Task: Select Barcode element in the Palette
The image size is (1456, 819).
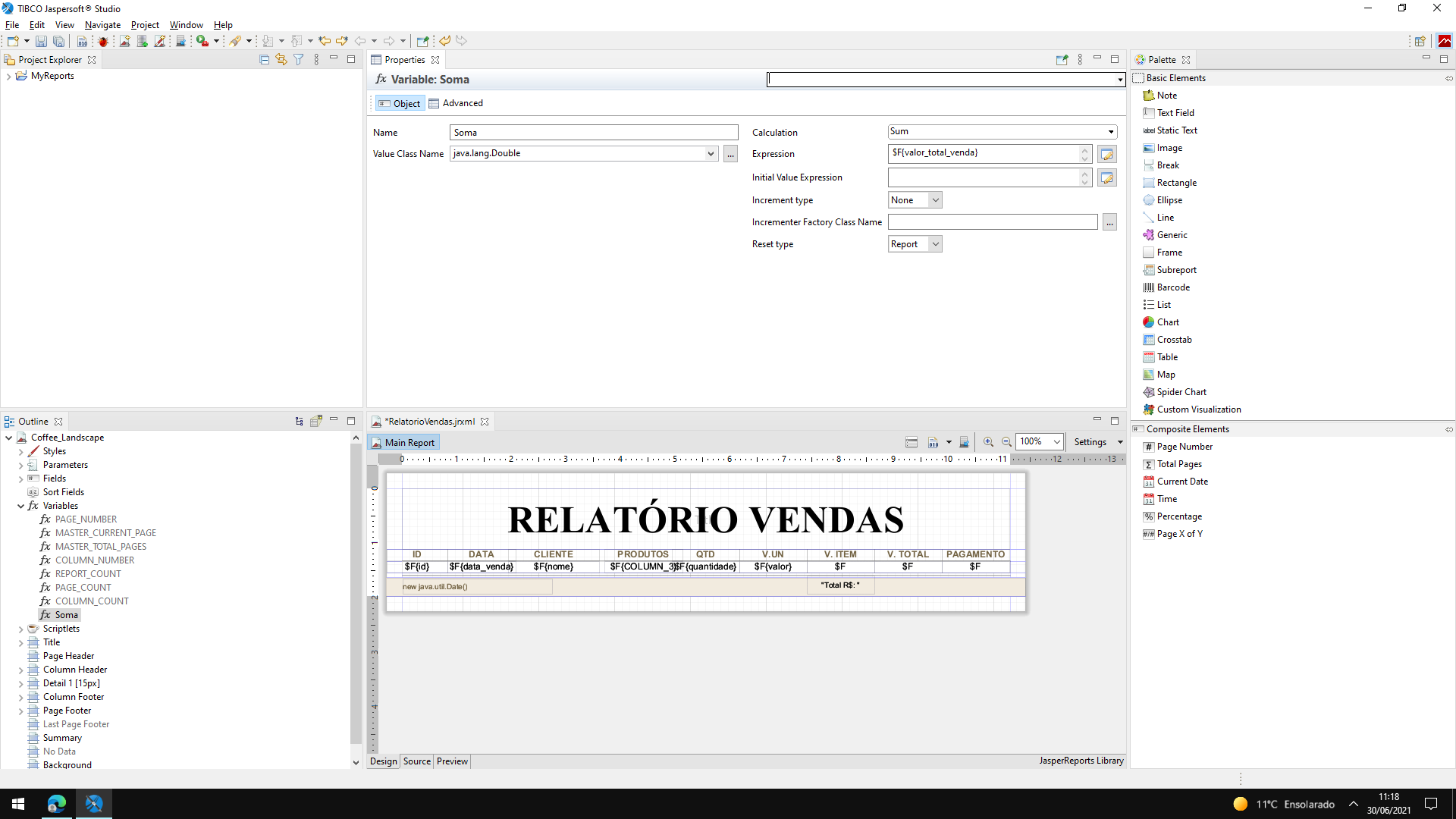Action: (1172, 287)
